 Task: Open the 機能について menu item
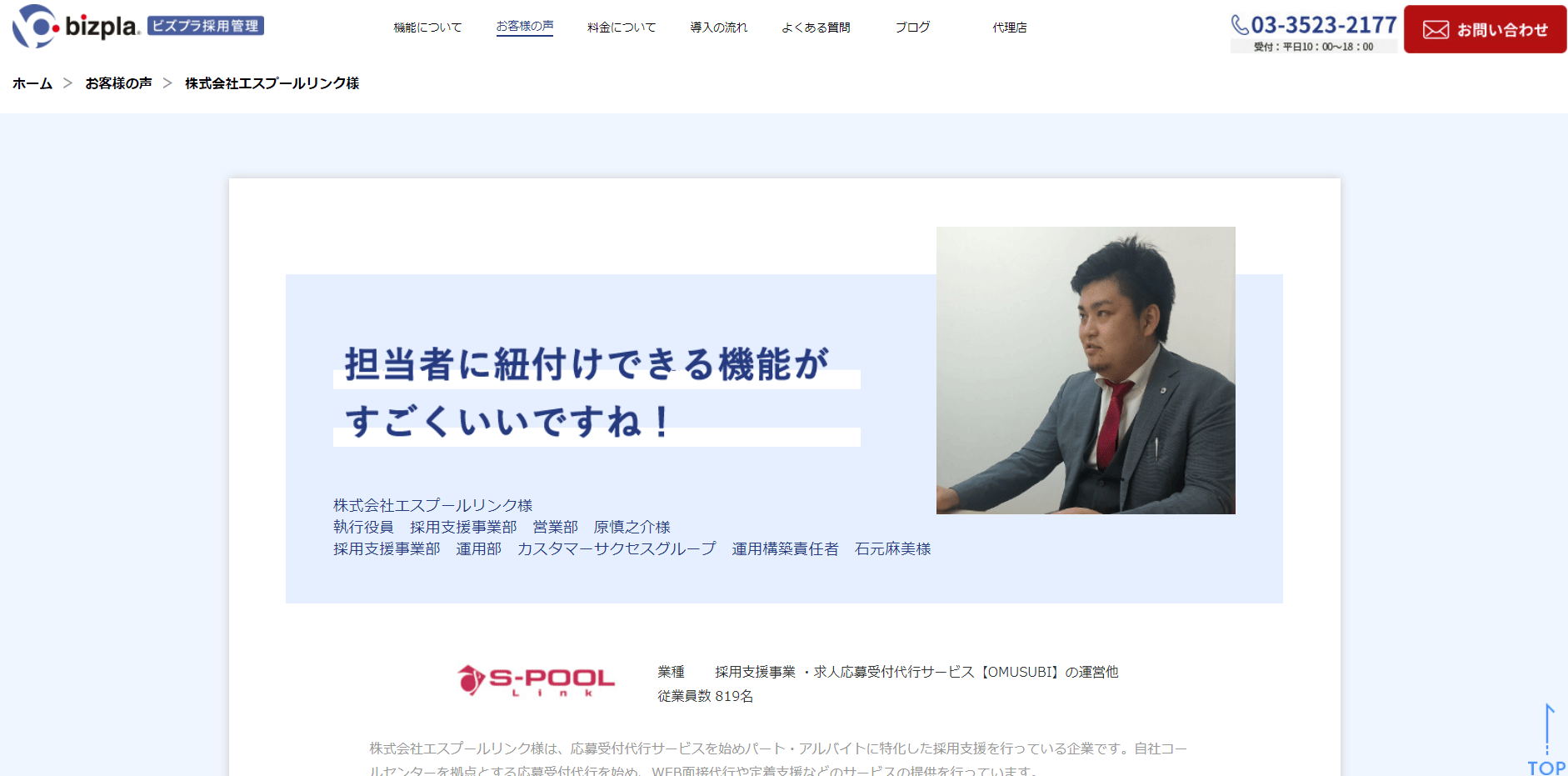pos(427,28)
